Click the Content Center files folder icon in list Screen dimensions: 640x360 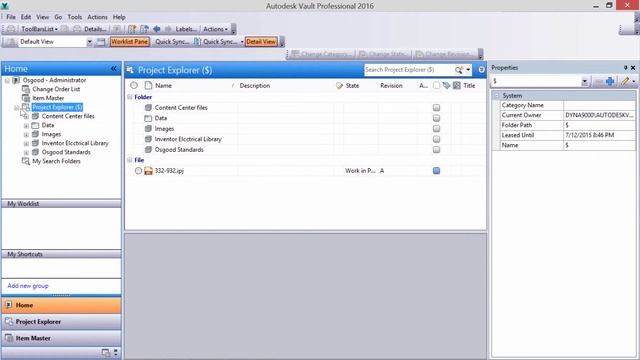(148, 107)
